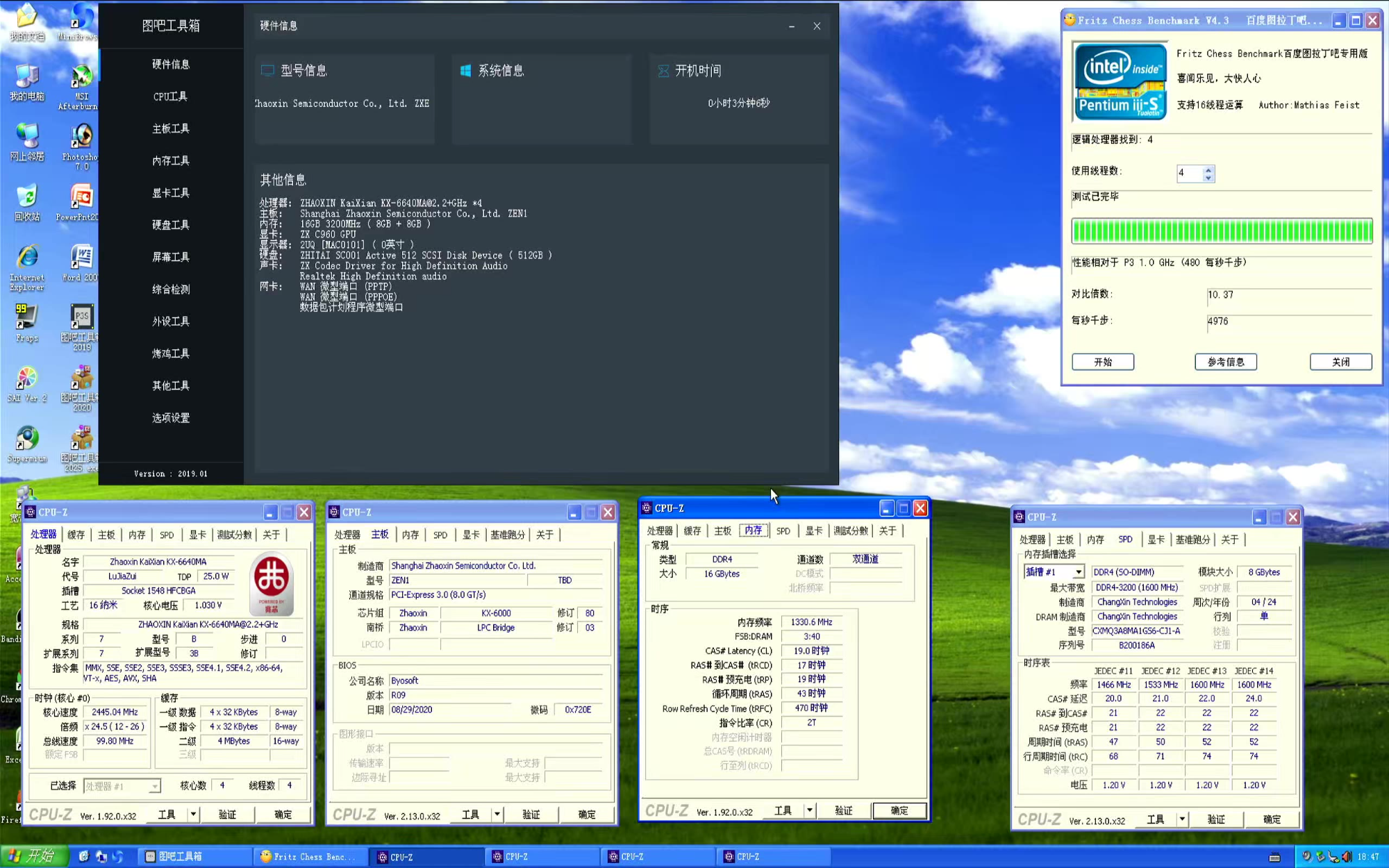This screenshot has width=1389, height=868.
Task: Open the 图吧工具箱 2020 desktop shortcut
Action: (x=80, y=387)
